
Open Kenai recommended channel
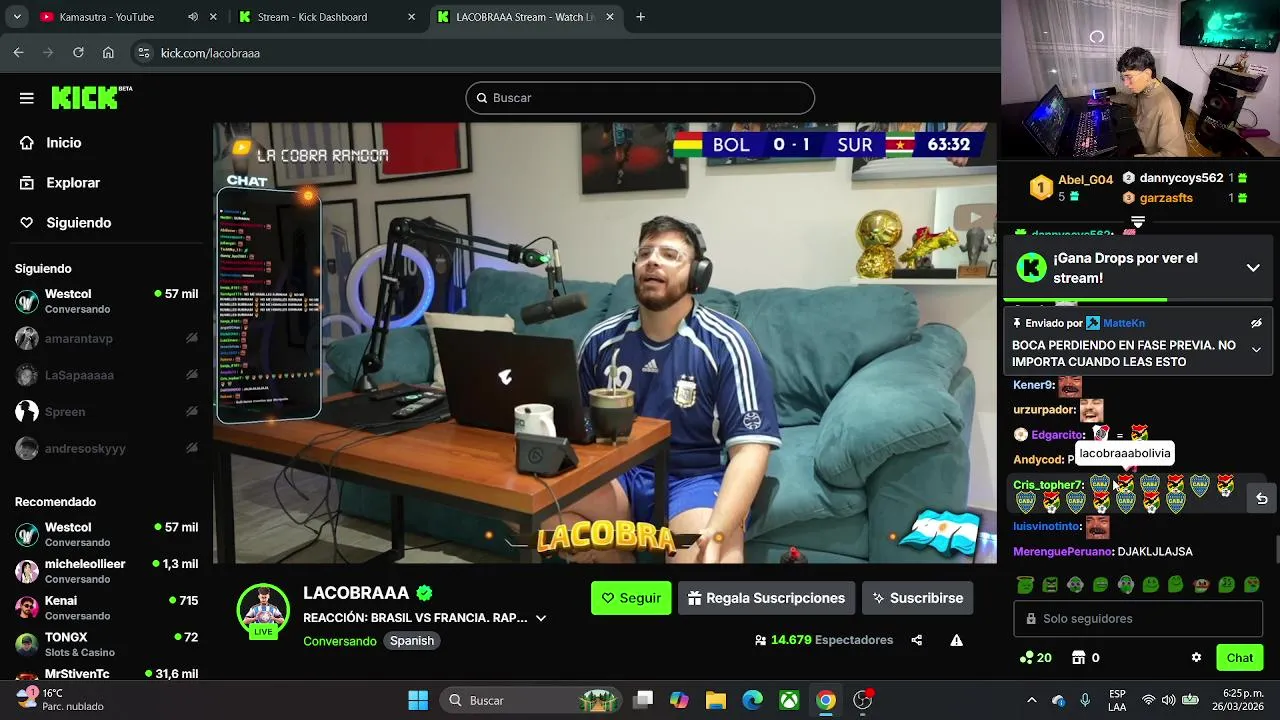pos(106,608)
